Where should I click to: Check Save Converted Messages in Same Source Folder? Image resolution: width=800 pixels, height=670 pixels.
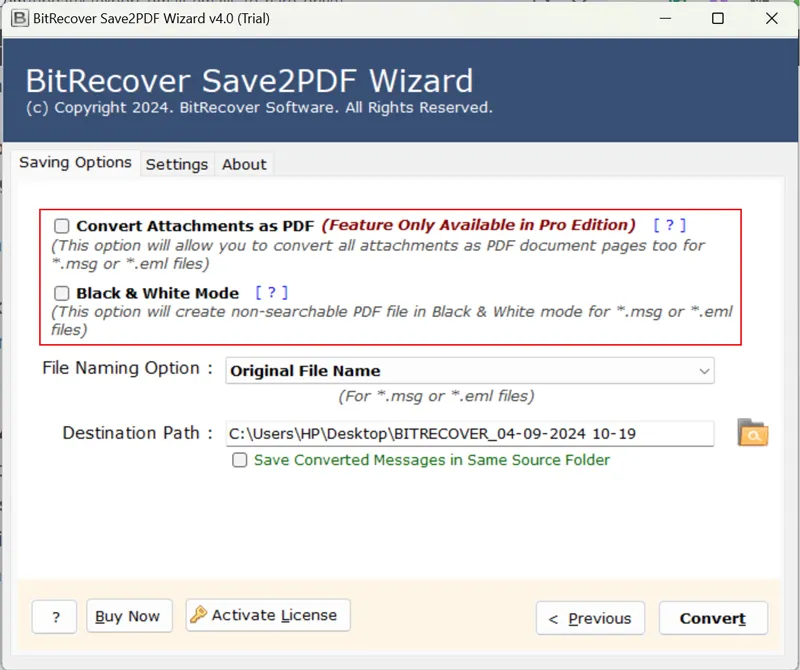click(239, 460)
